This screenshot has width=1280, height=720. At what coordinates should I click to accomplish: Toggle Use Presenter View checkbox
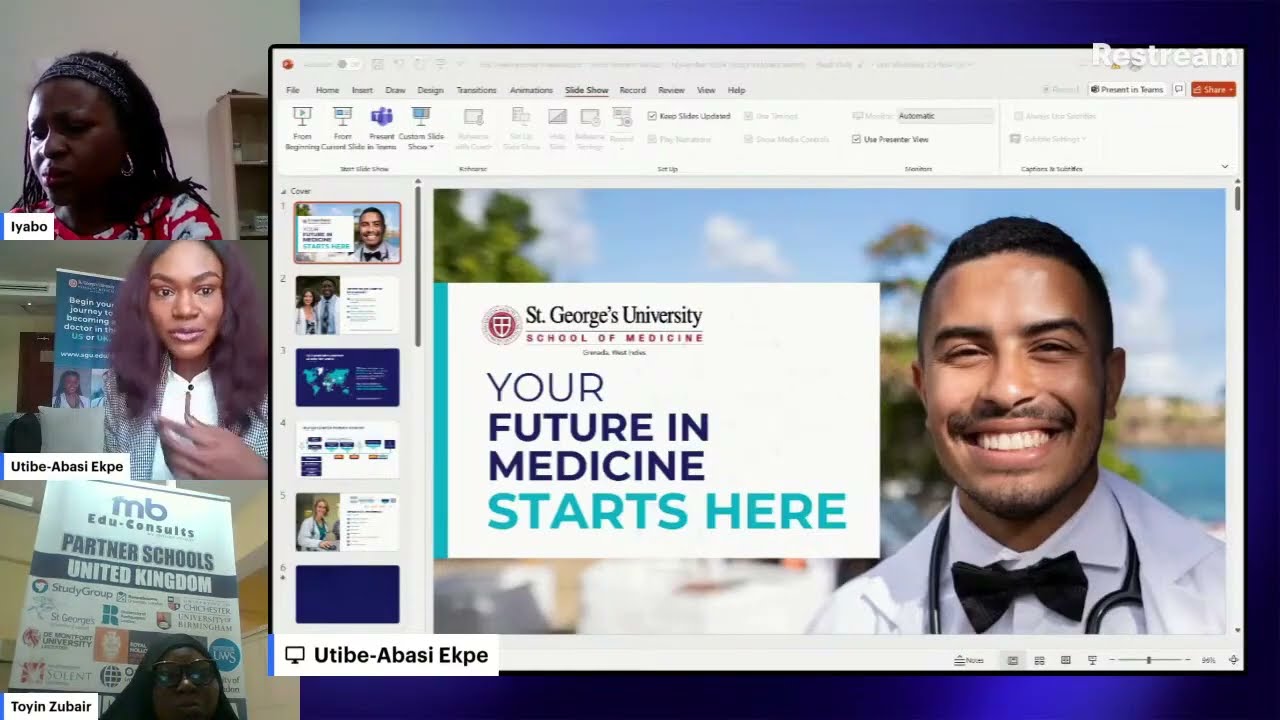pyautogui.click(x=856, y=139)
